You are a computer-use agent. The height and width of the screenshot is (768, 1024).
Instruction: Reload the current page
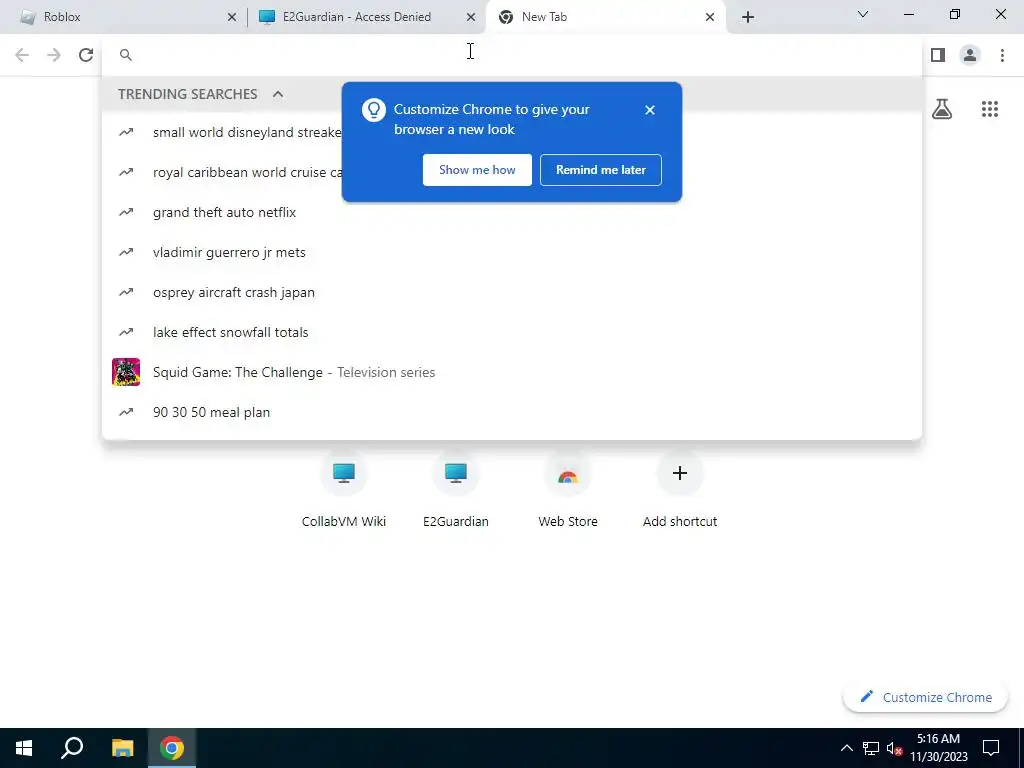(86, 56)
